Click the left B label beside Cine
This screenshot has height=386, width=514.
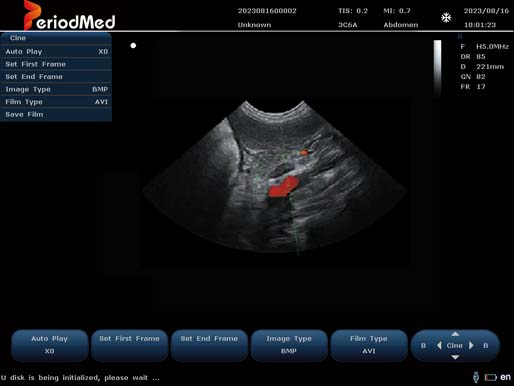click(x=423, y=346)
